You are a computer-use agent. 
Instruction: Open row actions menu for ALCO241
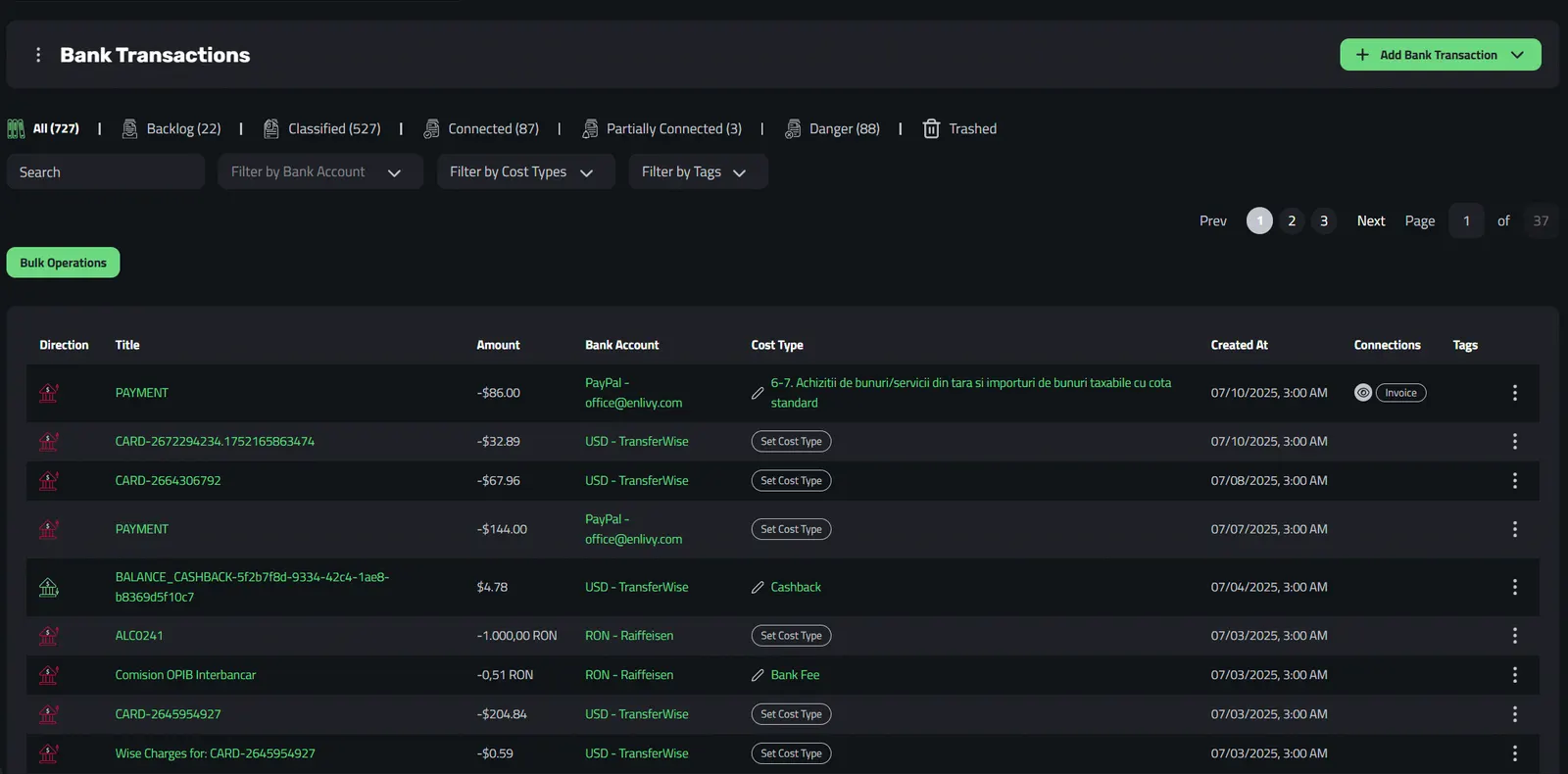(x=1515, y=635)
